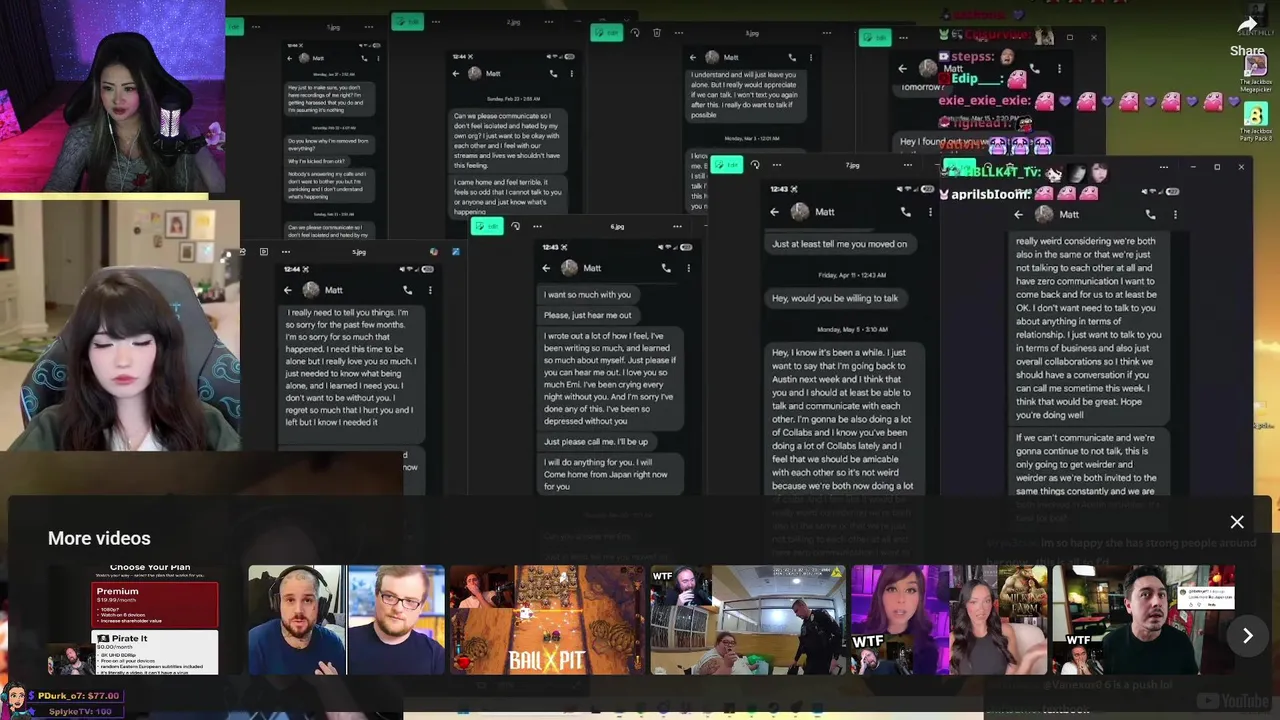Viewport: 1280px width, 720px height.
Task: Open the three-dot menu in 2.jpg screenshot
Action: (x=571, y=73)
